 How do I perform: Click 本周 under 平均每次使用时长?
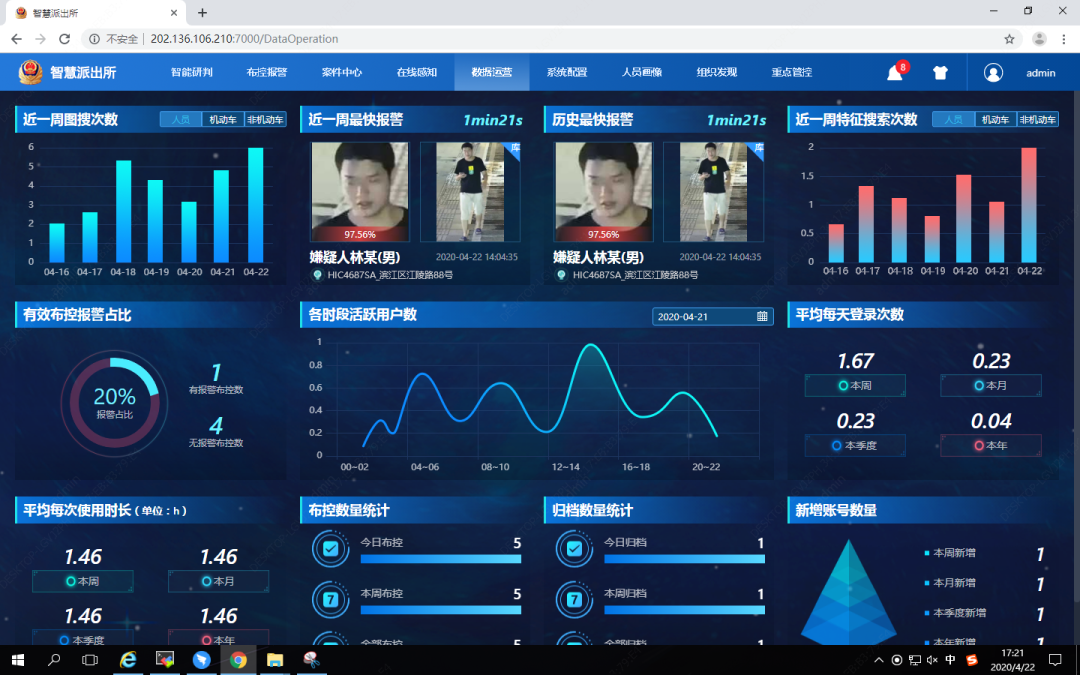click(x=83, y=581)
